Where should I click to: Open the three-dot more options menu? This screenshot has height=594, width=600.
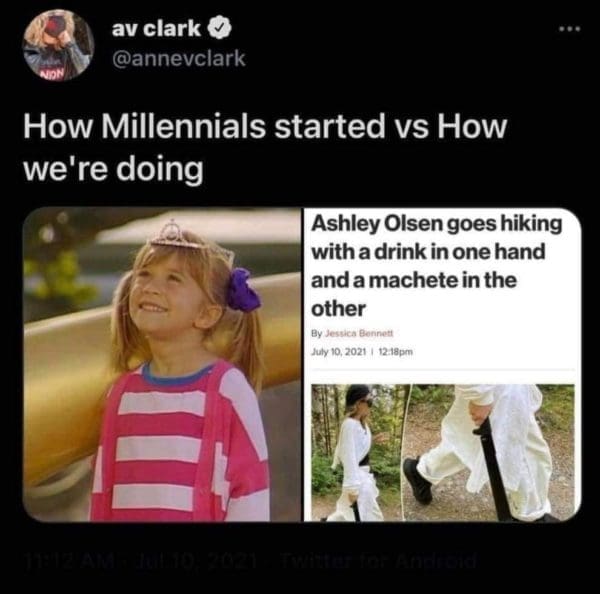[x=570, y=29]
